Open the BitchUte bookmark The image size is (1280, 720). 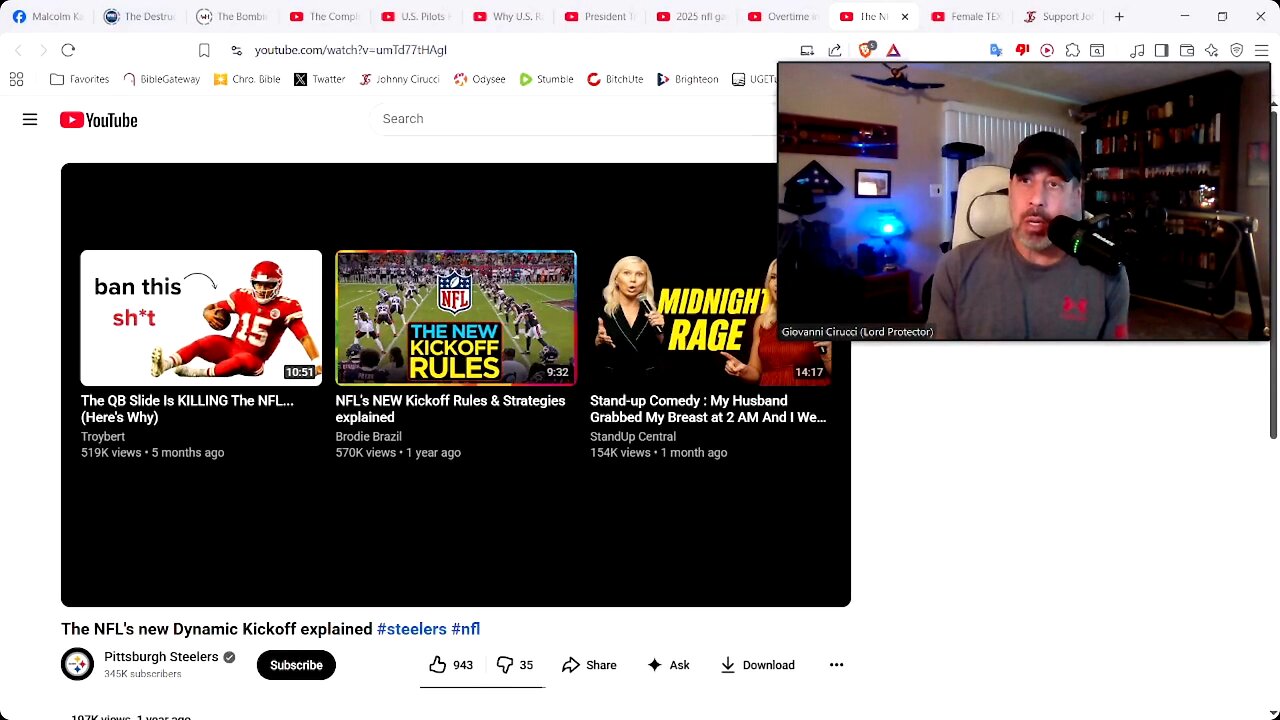click(615, 79)
